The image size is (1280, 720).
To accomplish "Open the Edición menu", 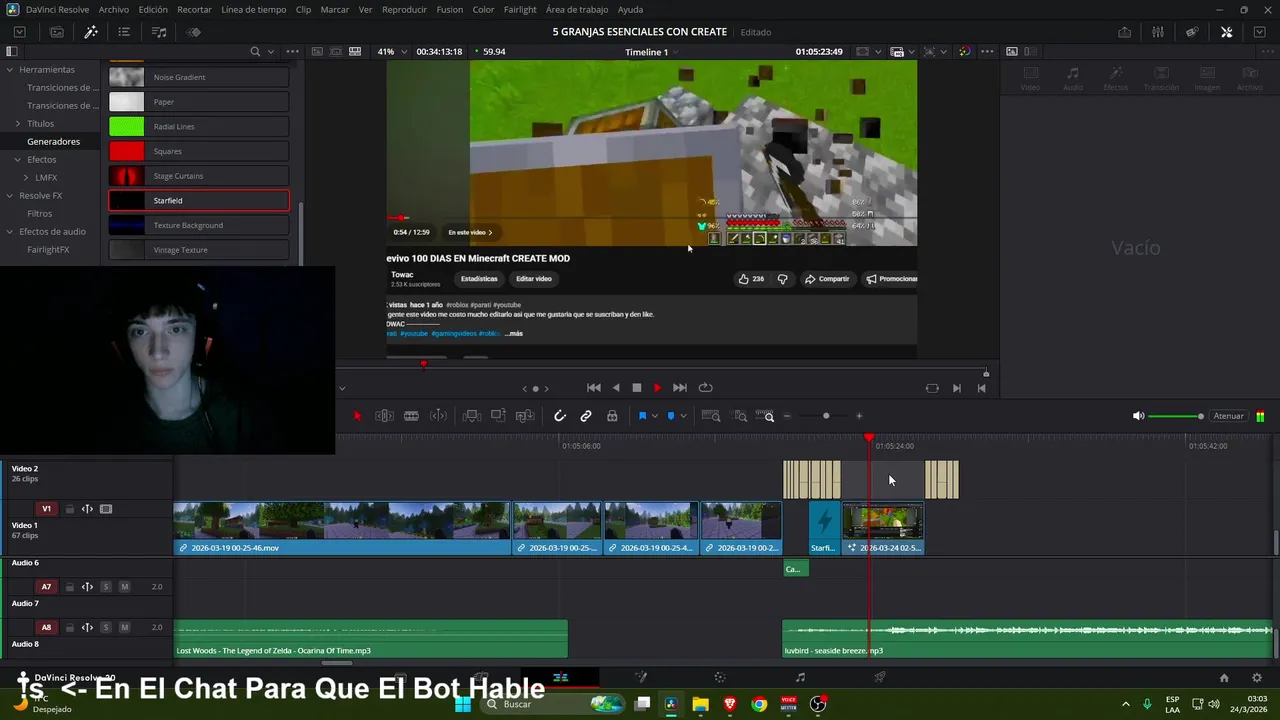I will point(153,9).
